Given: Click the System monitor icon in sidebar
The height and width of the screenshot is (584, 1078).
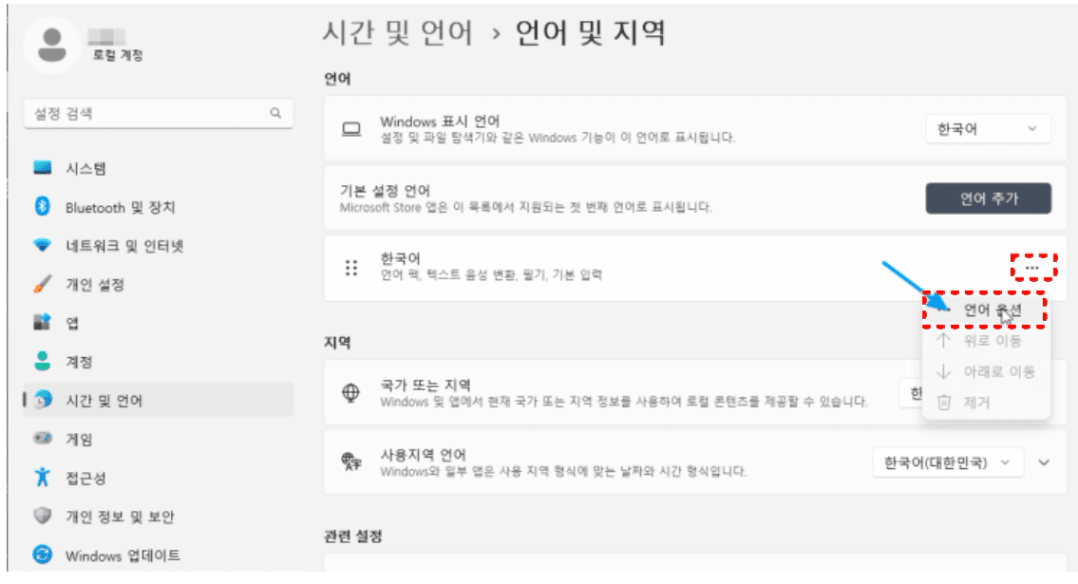Looking at the screenshot, I should 42,169.
